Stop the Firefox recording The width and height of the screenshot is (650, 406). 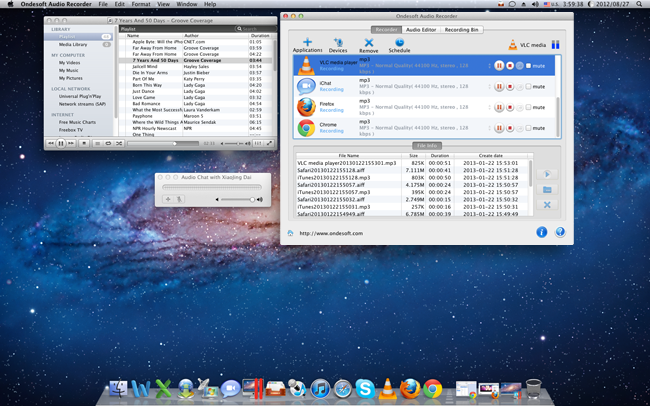point(509,108)
